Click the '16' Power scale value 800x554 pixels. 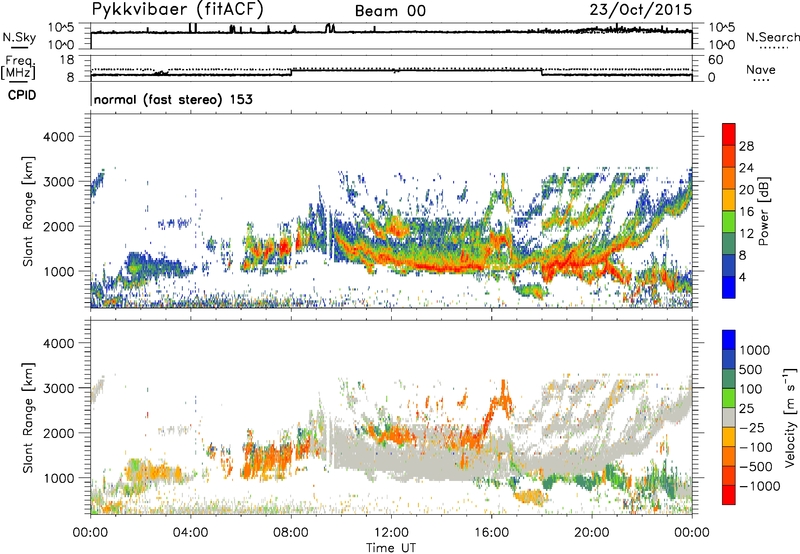(x=746, y=212)
